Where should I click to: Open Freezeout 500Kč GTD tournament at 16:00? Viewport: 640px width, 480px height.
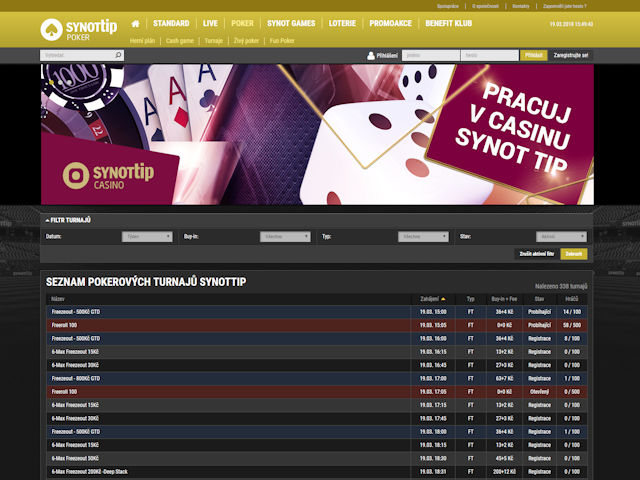click(316, 338)
